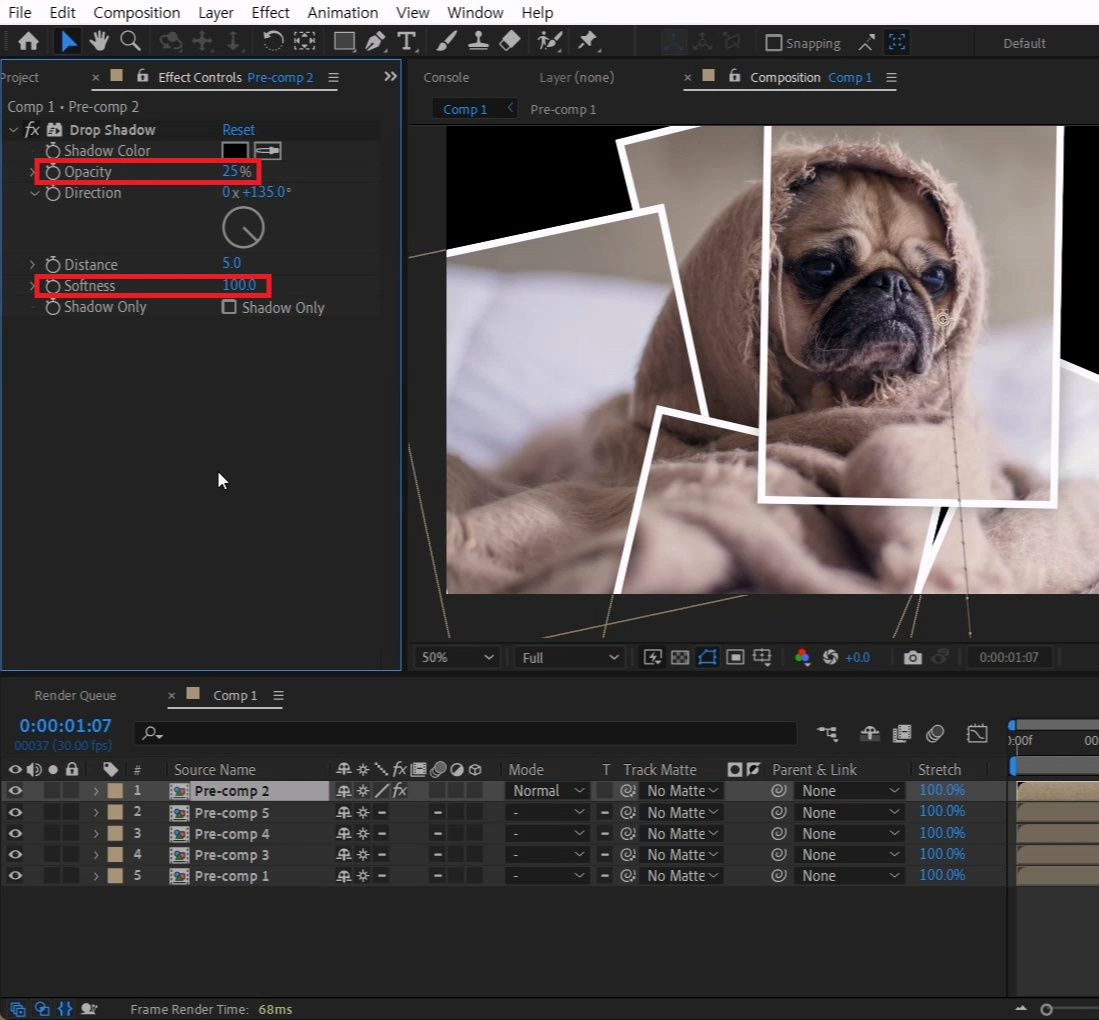The height and width of the screenshot is (1020, 1099).
Task: Enable Motion Blur timeline icon
Action: coord(935,734)
